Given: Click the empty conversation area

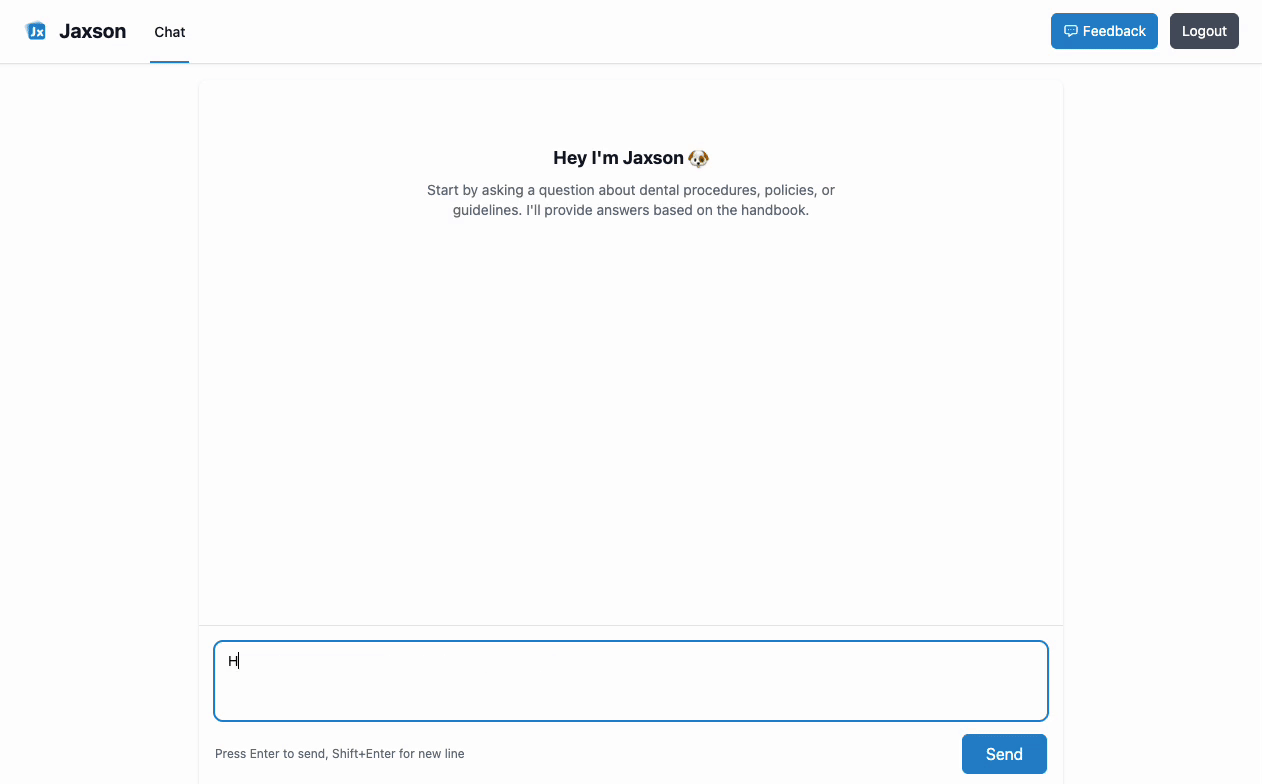Looking at the screenshot, I should coord(631,420).
